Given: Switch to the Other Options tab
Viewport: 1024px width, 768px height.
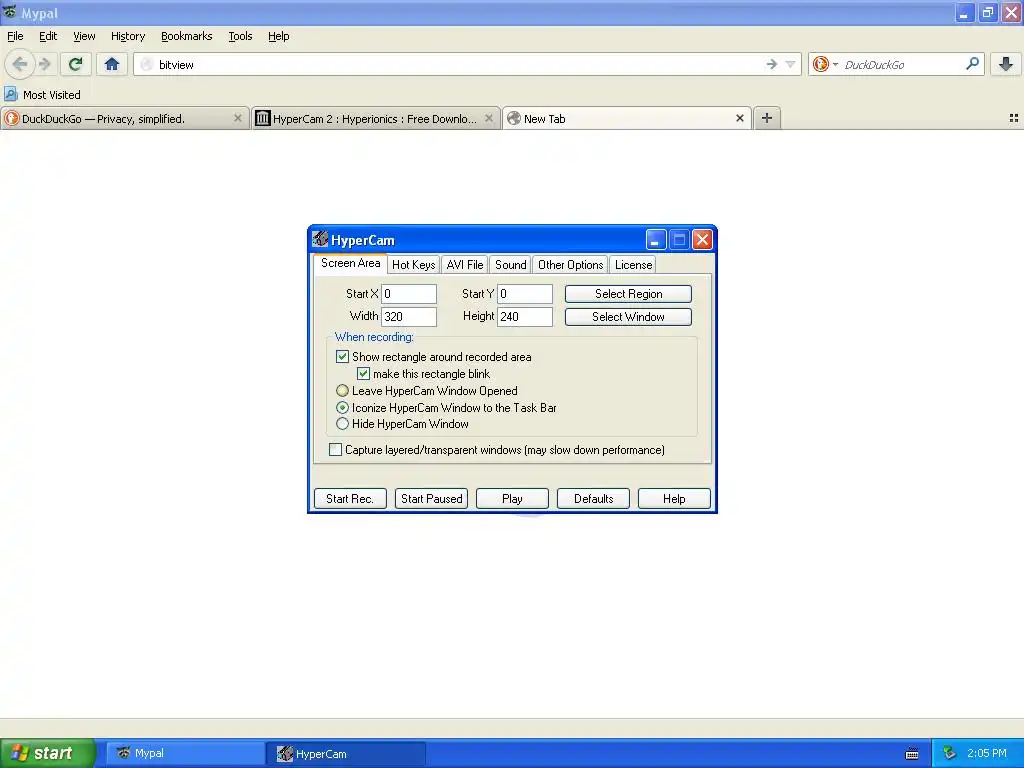Looking at the screenshot, I should 570,264.
